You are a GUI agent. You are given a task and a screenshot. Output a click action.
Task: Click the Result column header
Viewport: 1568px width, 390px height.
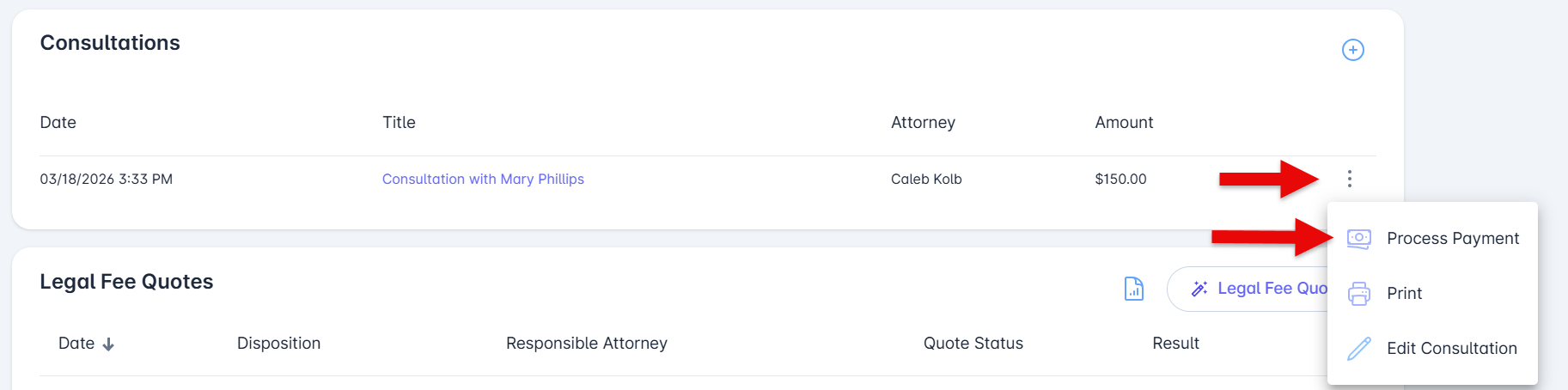[x=1174, y=344]
